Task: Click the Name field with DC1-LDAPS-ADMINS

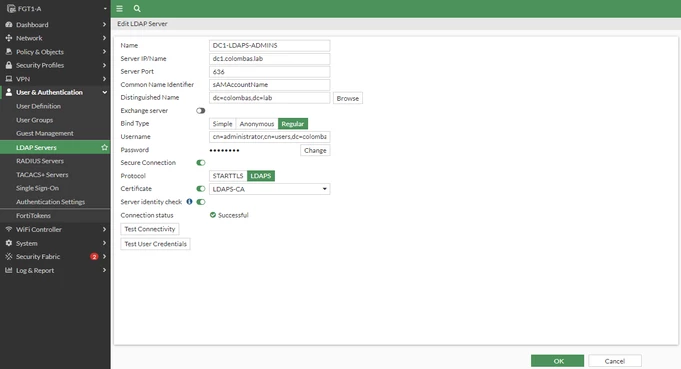Action: (269, 46)
